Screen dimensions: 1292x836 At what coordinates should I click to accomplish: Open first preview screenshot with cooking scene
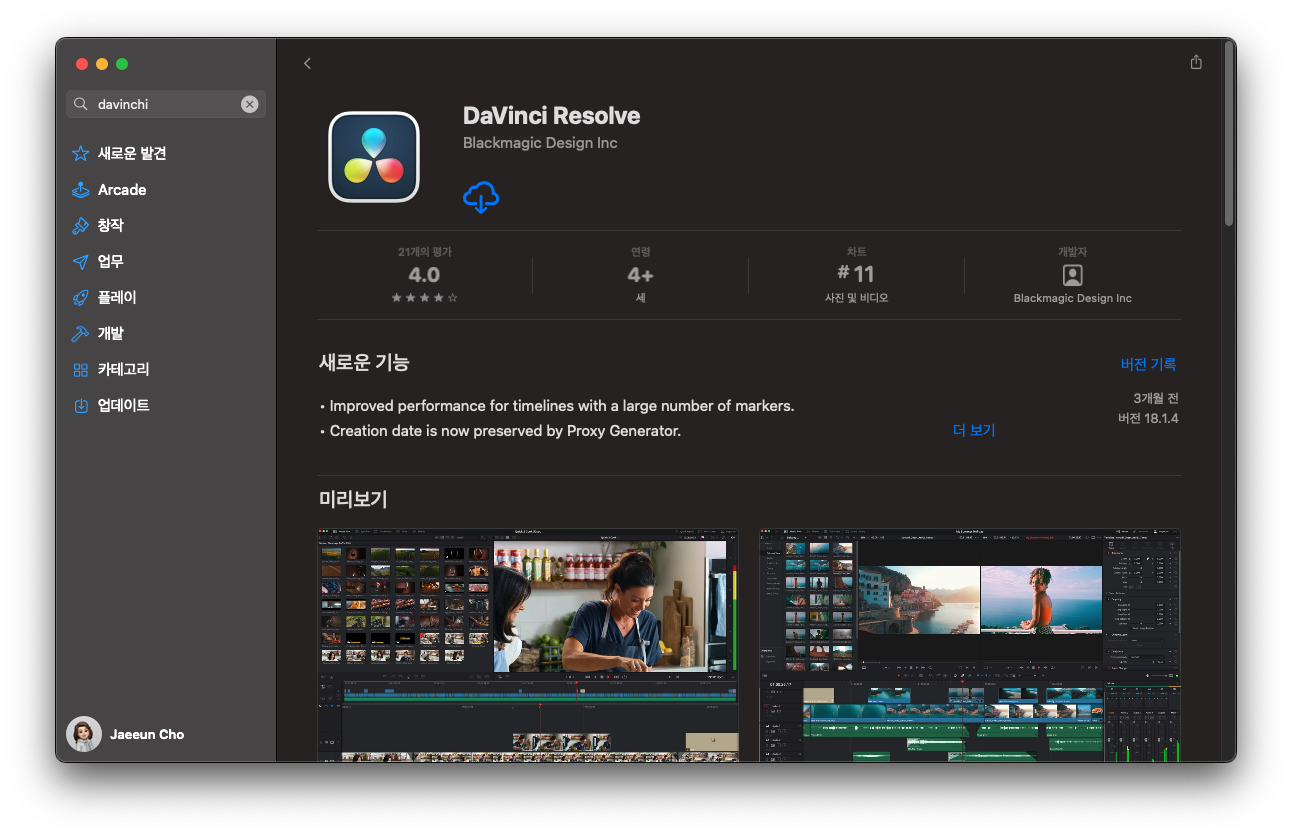(x=528, y=645)
